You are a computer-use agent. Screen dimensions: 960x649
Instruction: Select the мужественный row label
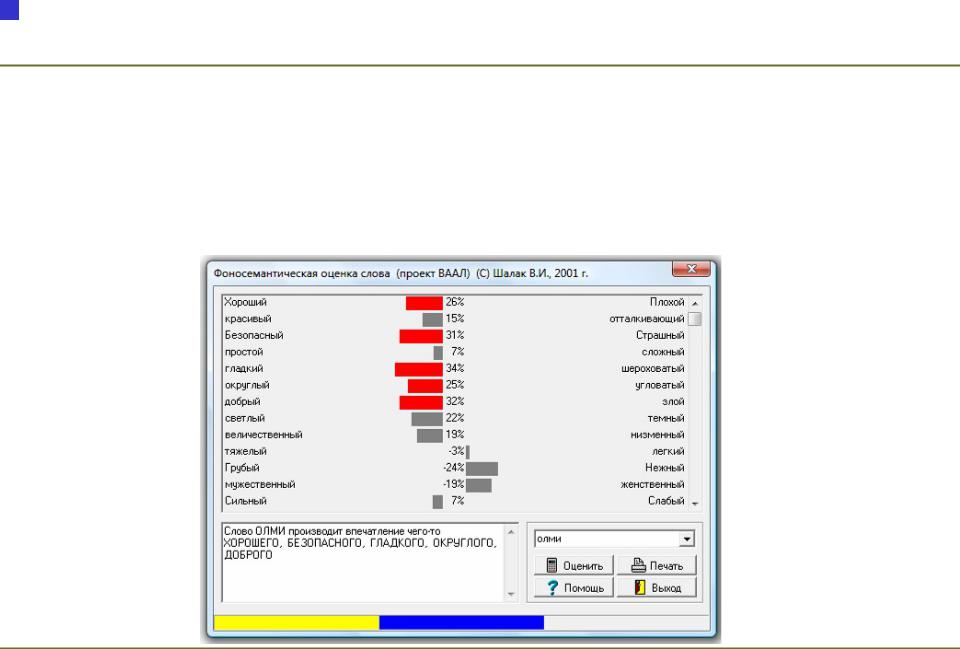point(260,484)
